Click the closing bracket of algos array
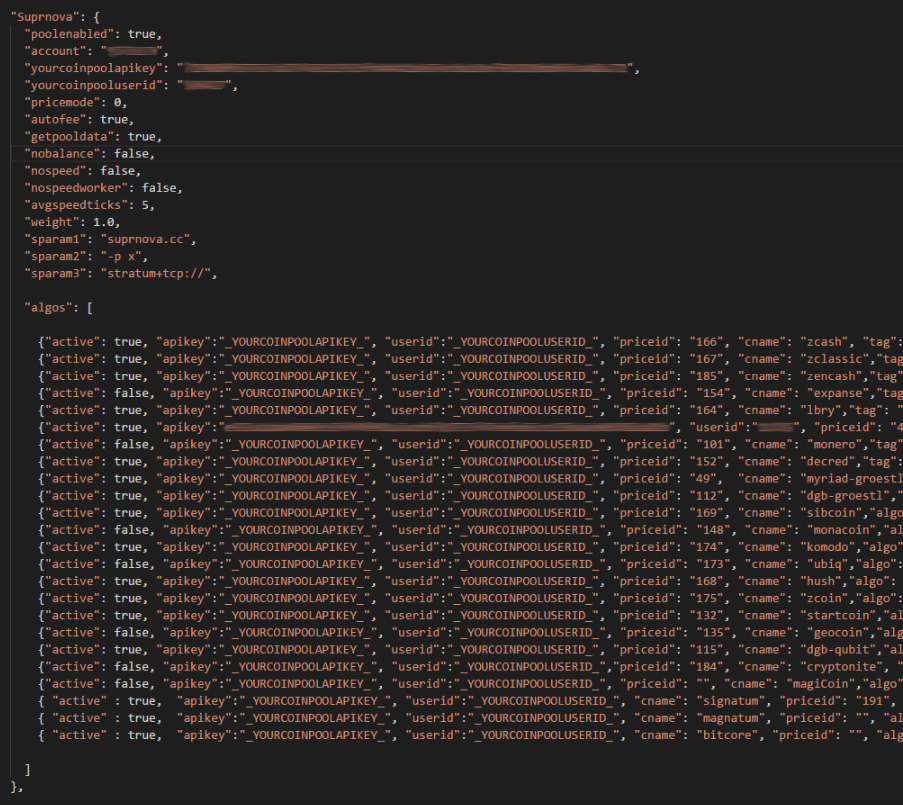 27,769
